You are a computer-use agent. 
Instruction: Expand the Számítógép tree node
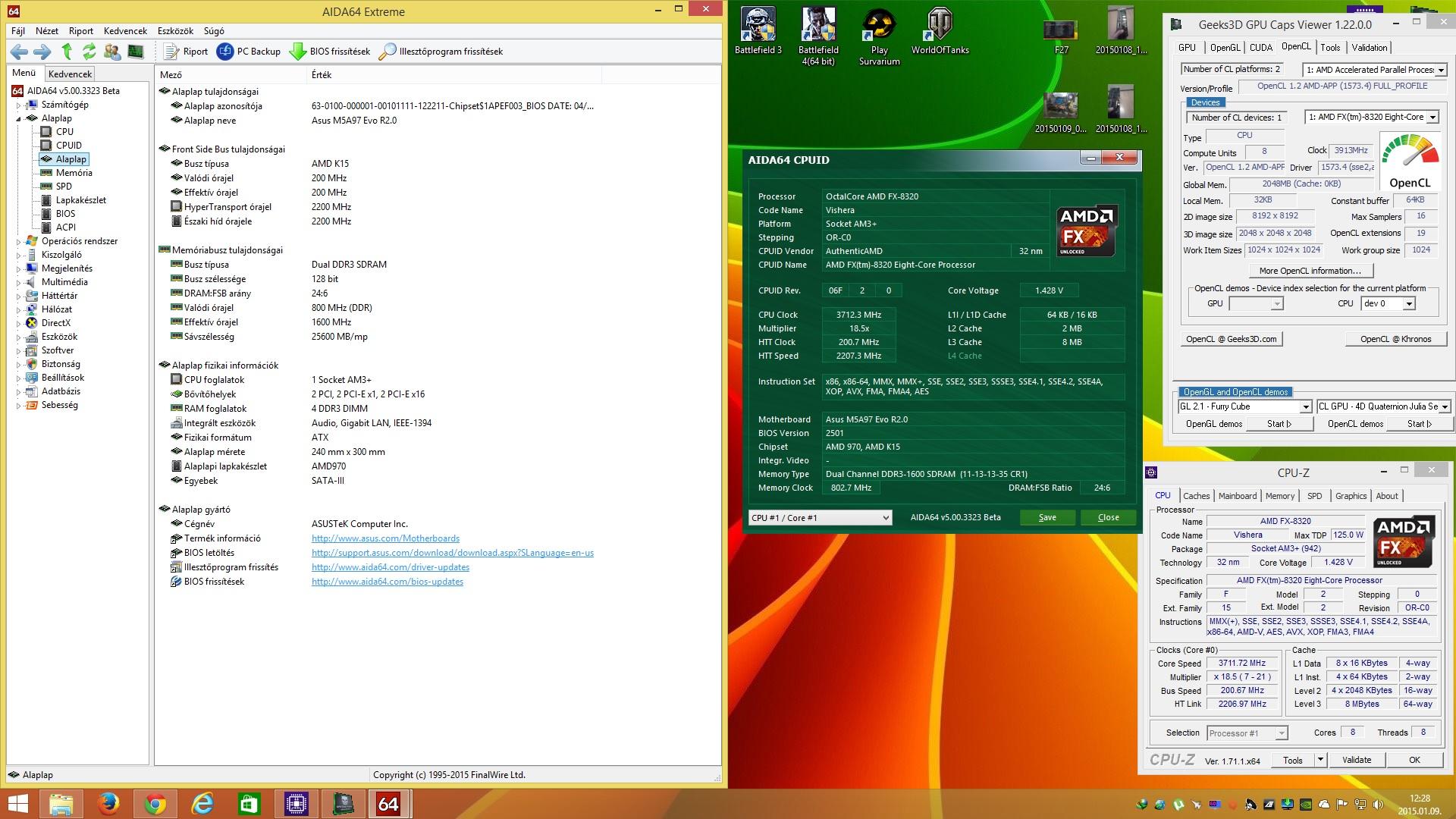point(18,105)
